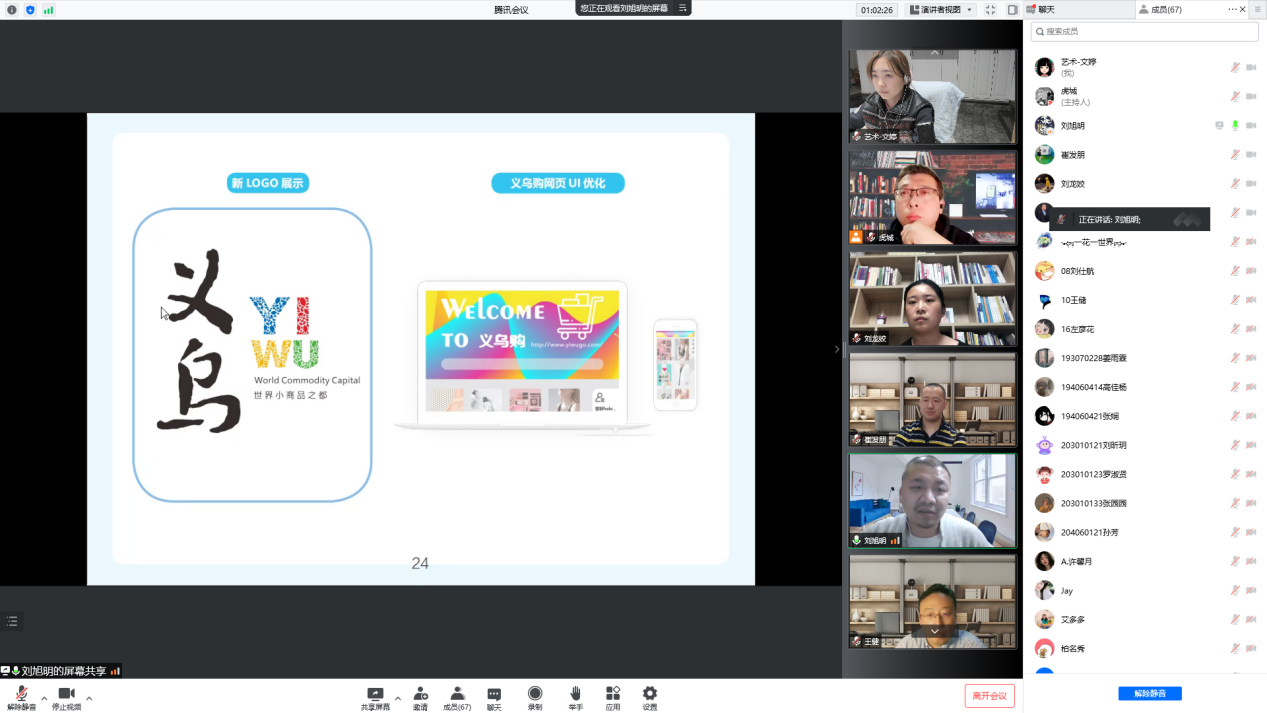The image size is (1267, 713).
Task: Show more video thumbnails with the down chevron
Action: 934,631
